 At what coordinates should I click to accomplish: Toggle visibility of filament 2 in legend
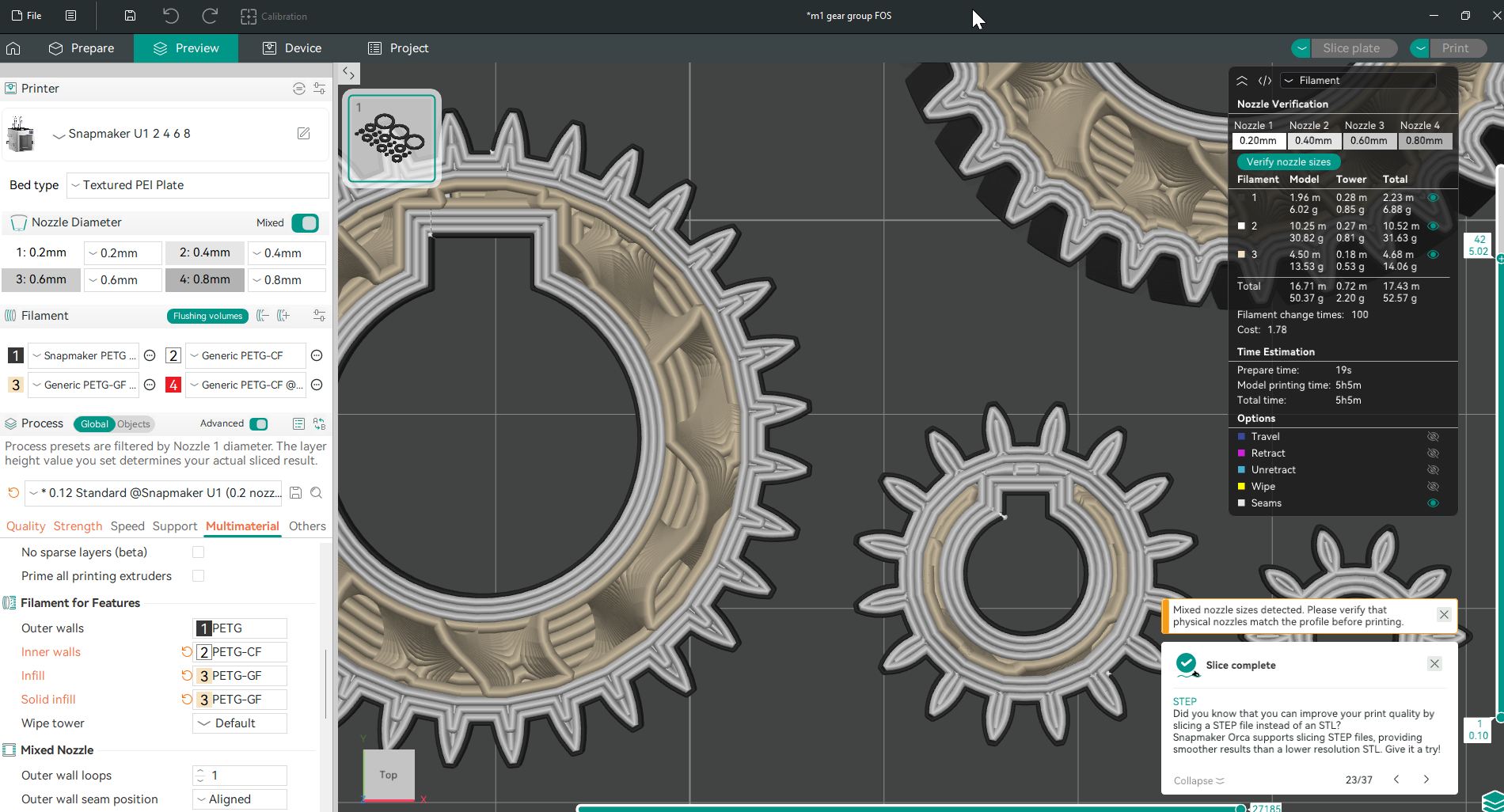click(1433, 226)
